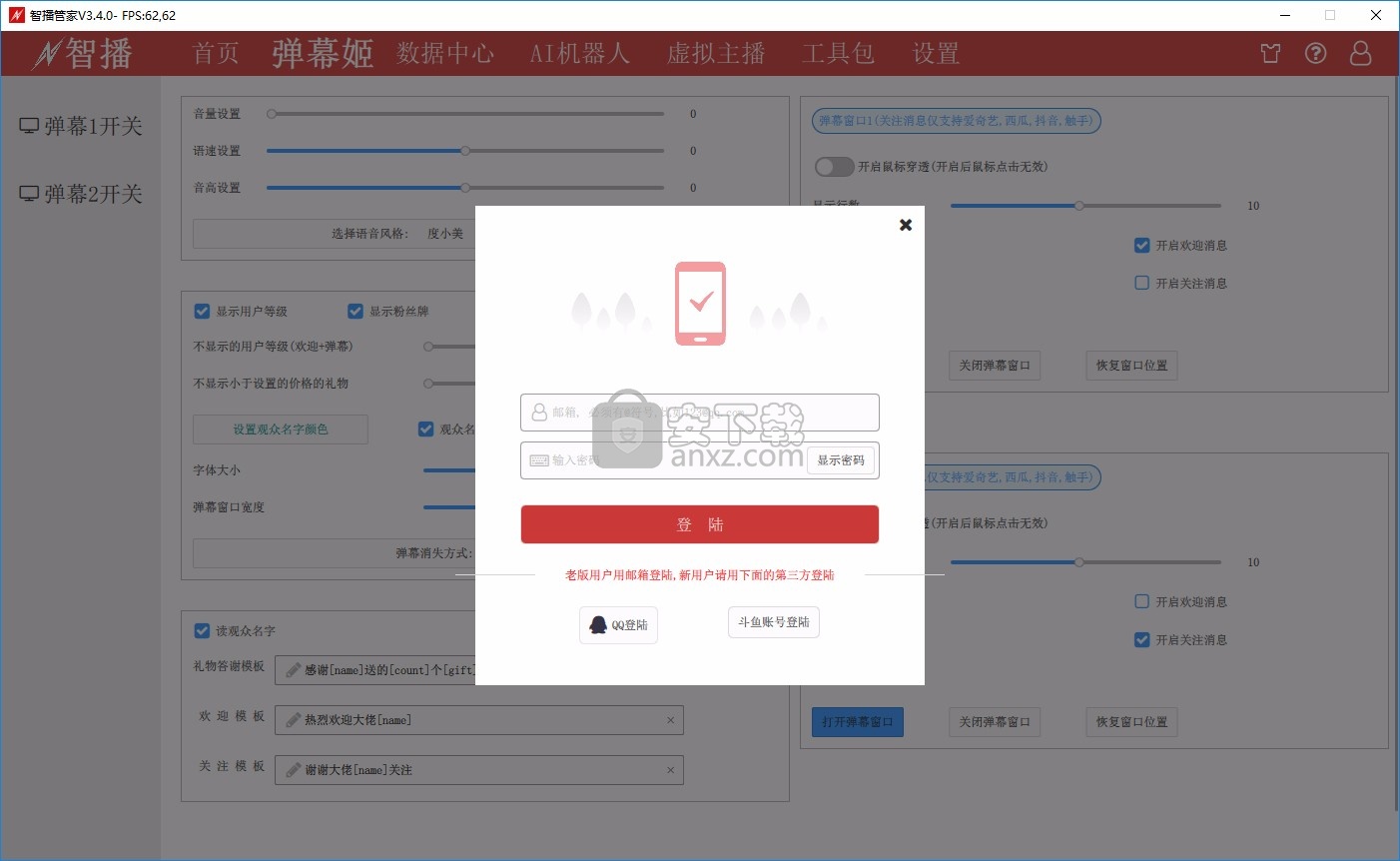Open the 弹幕姬 tab
Screen dimensions: 1400x861
(x=323, y=54)
